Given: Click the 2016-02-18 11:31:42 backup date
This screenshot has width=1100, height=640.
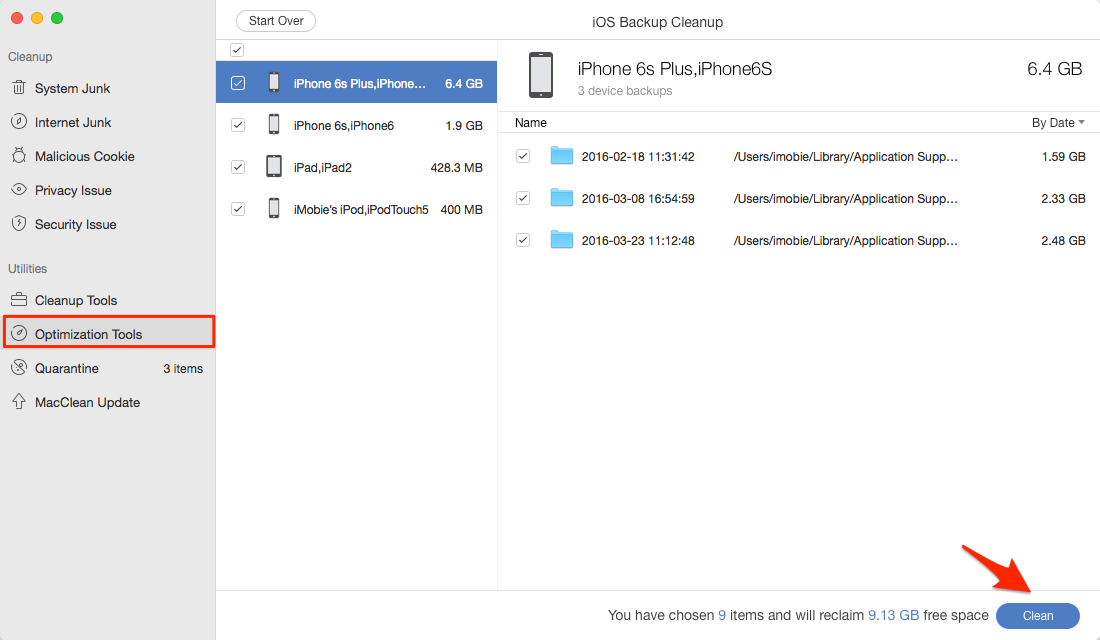Looking at the screenshot, I should click(x=638, y=156).
